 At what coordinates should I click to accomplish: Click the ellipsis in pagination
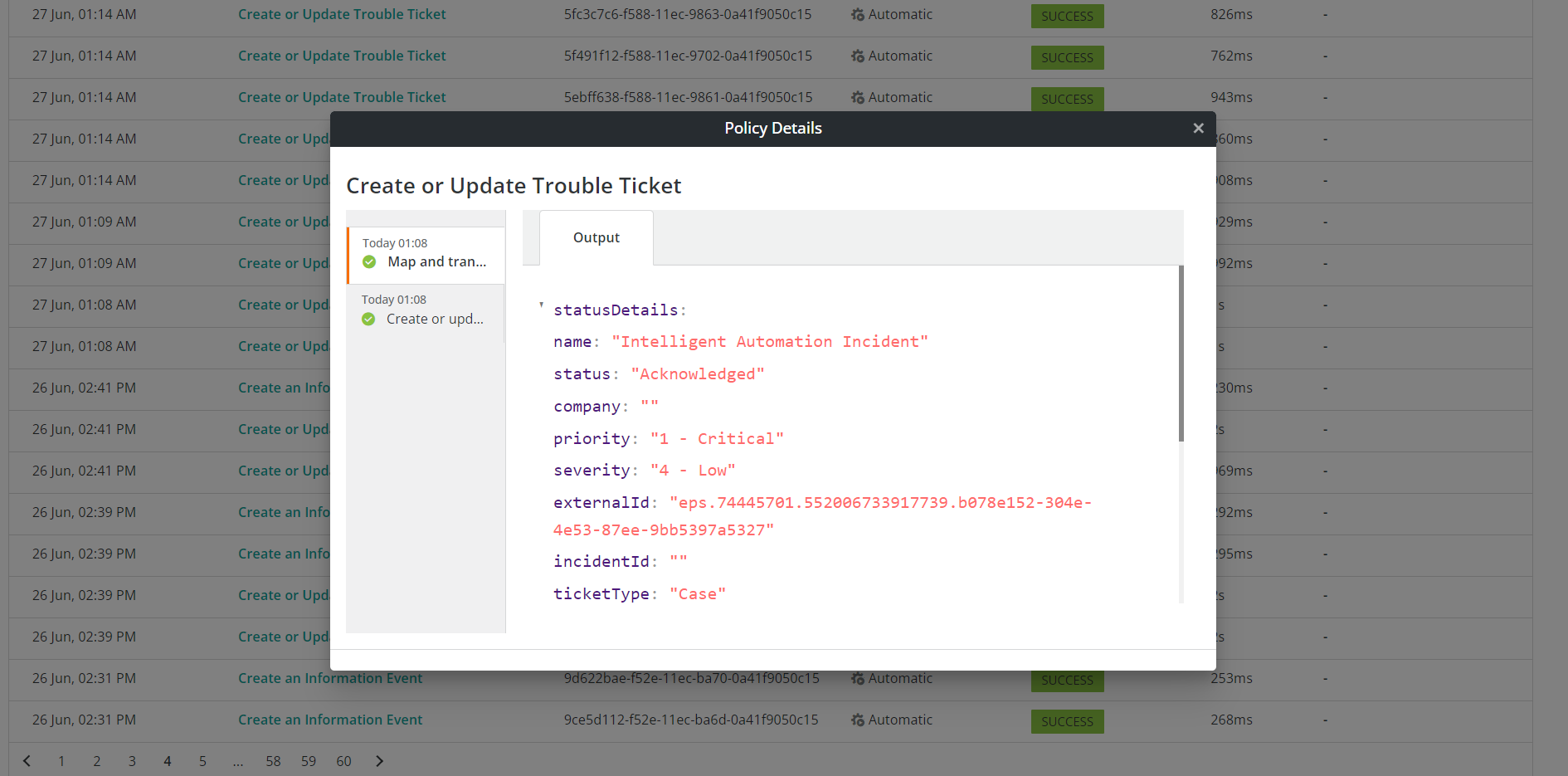coord(238,761)
